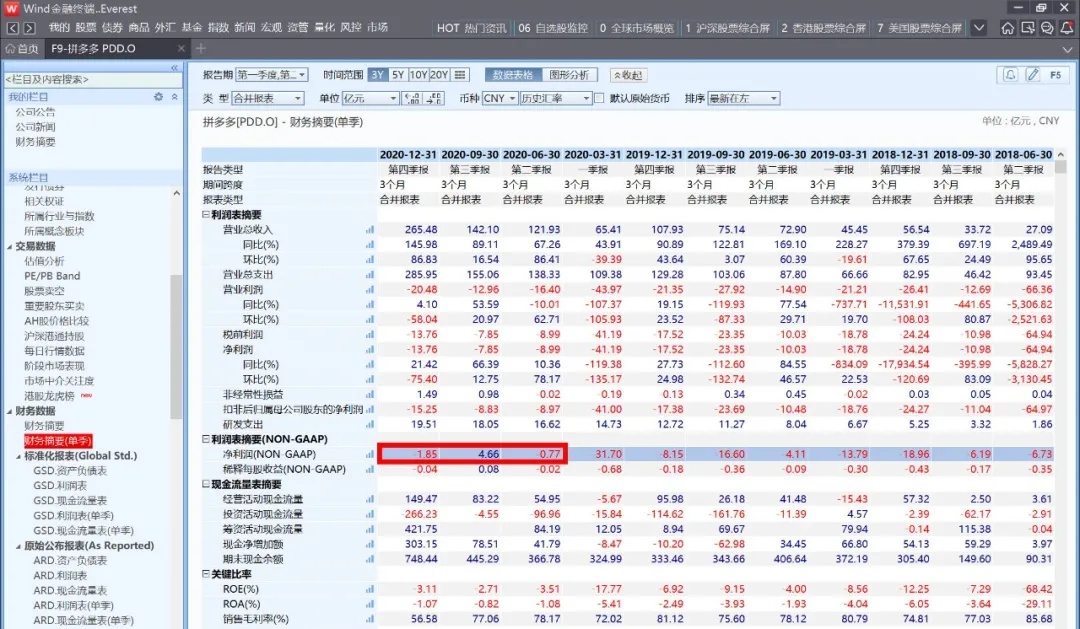Click the back arrow navigation icon

click(x=14, y=28)
